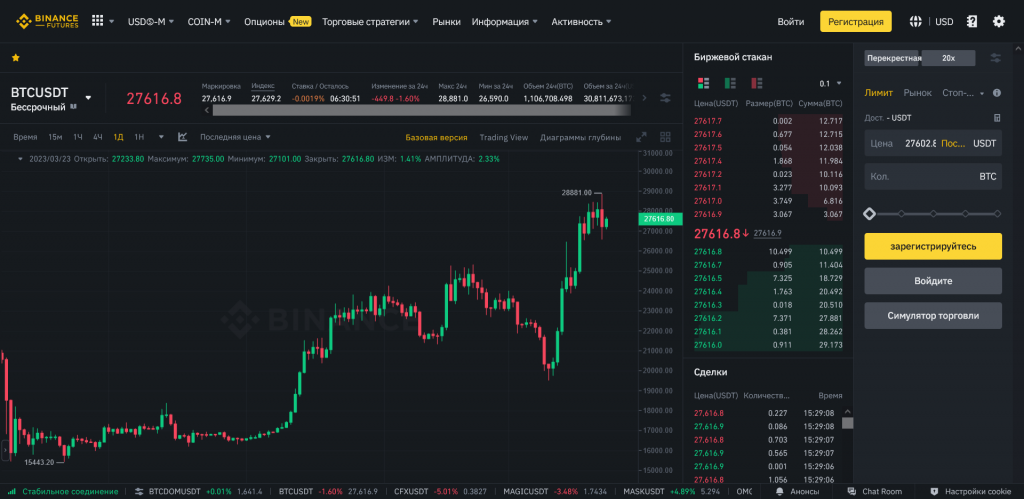Select the 15м chart interval

click(x=55, y=137)
